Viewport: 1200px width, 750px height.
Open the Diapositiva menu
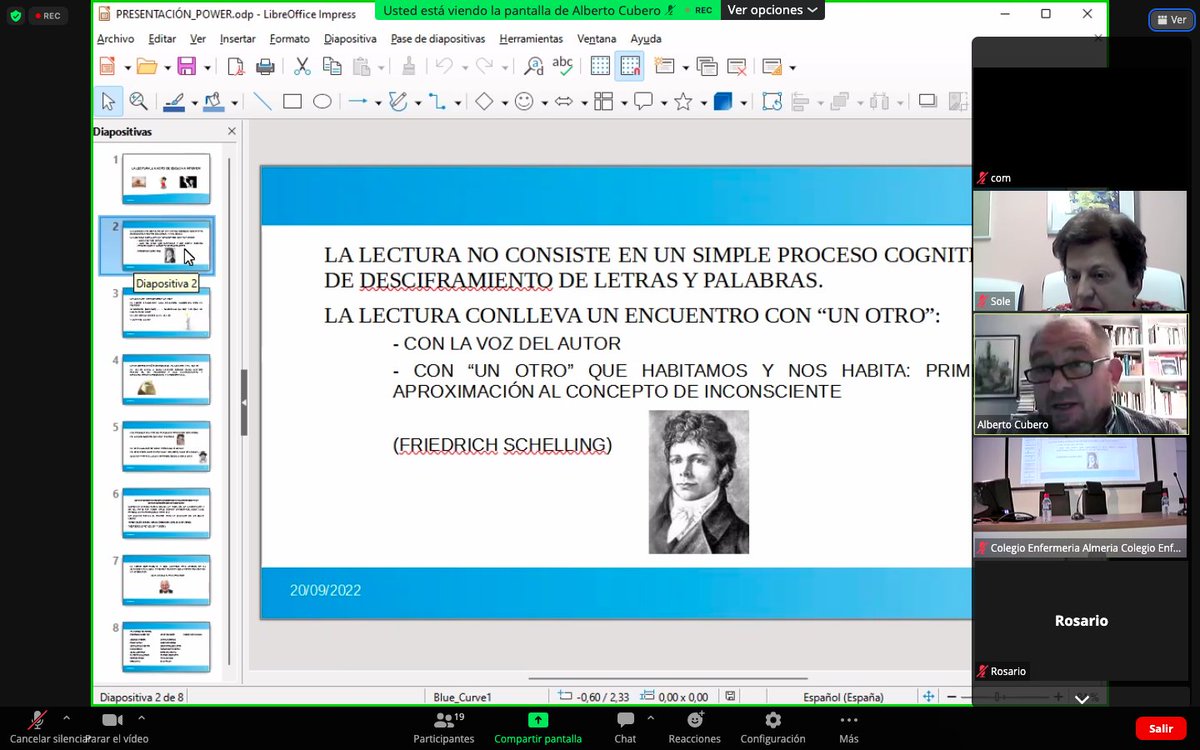[x=350, y=39]
